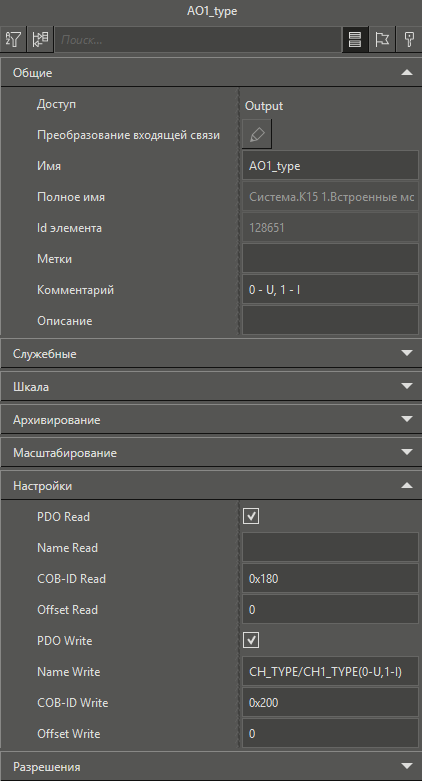Edit the Имя field AO1_type
Image resolution: width=422 pixels, height=781 pixels.
[330, 166]
